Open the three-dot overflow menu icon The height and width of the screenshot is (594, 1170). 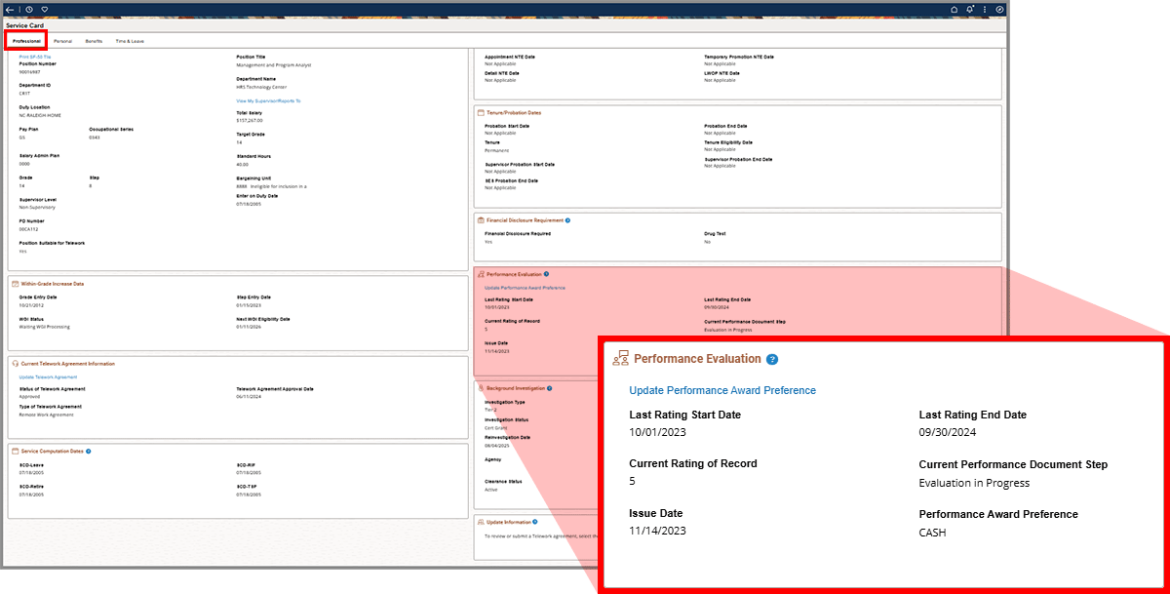pyautogui.click(x=985, y=9)
